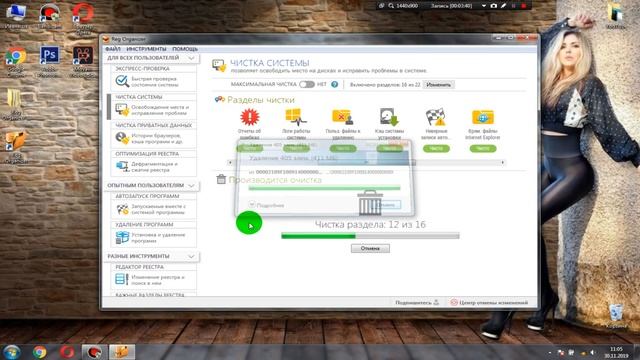Screen dimensions: 640x360
Task: Click the Поделиться link in the status bar
Action: click(417, 302)
